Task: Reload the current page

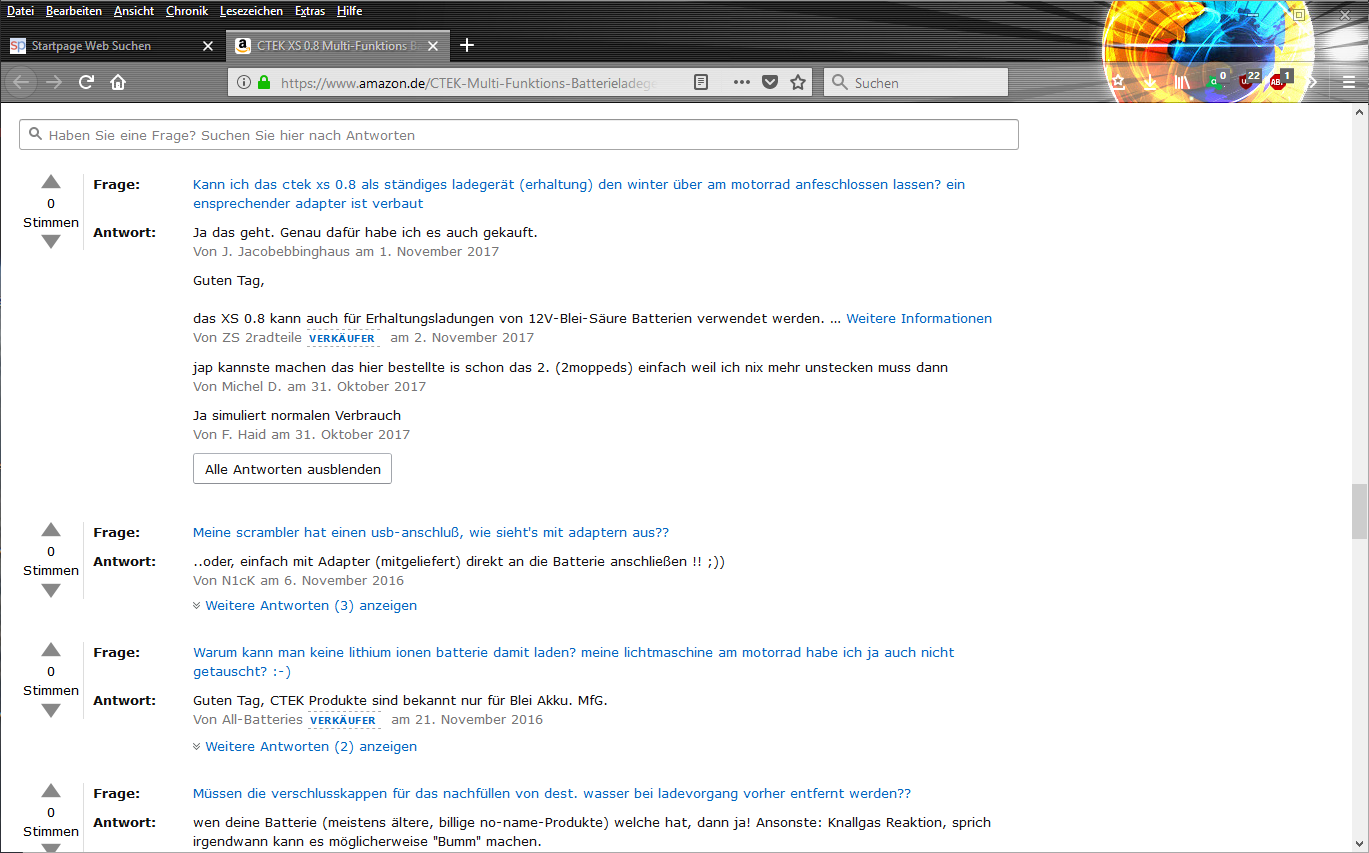Action: [x=86, y=82]
